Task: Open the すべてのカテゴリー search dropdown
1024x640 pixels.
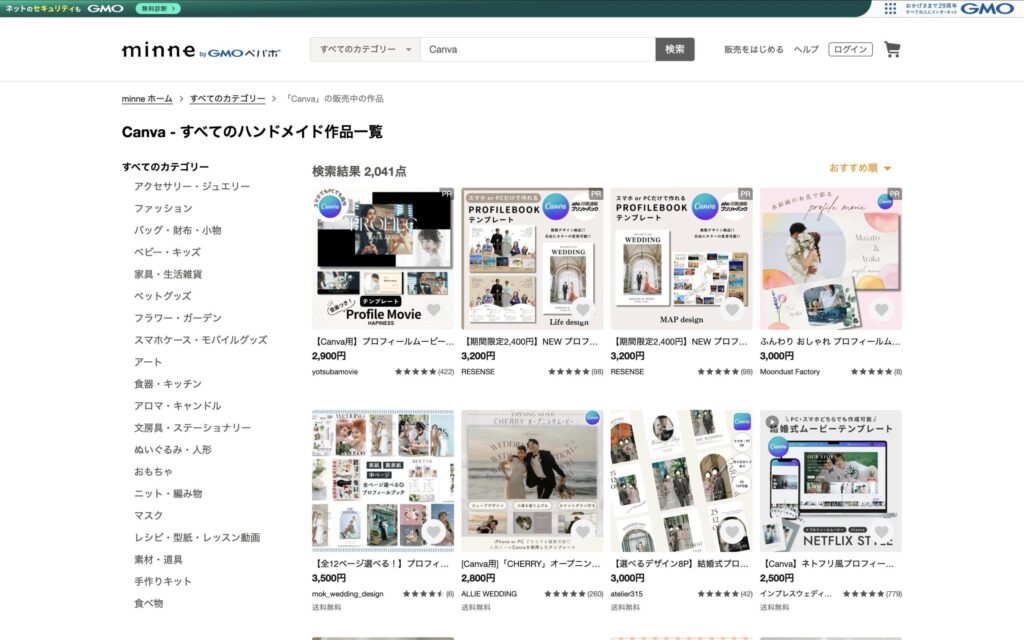Action: [365, 49]
